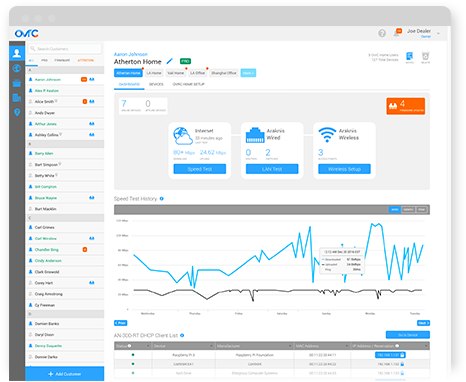This screenshot has height=382, width=466.
Task: Click the delete trash icon
Action: [x=425, y=56]
